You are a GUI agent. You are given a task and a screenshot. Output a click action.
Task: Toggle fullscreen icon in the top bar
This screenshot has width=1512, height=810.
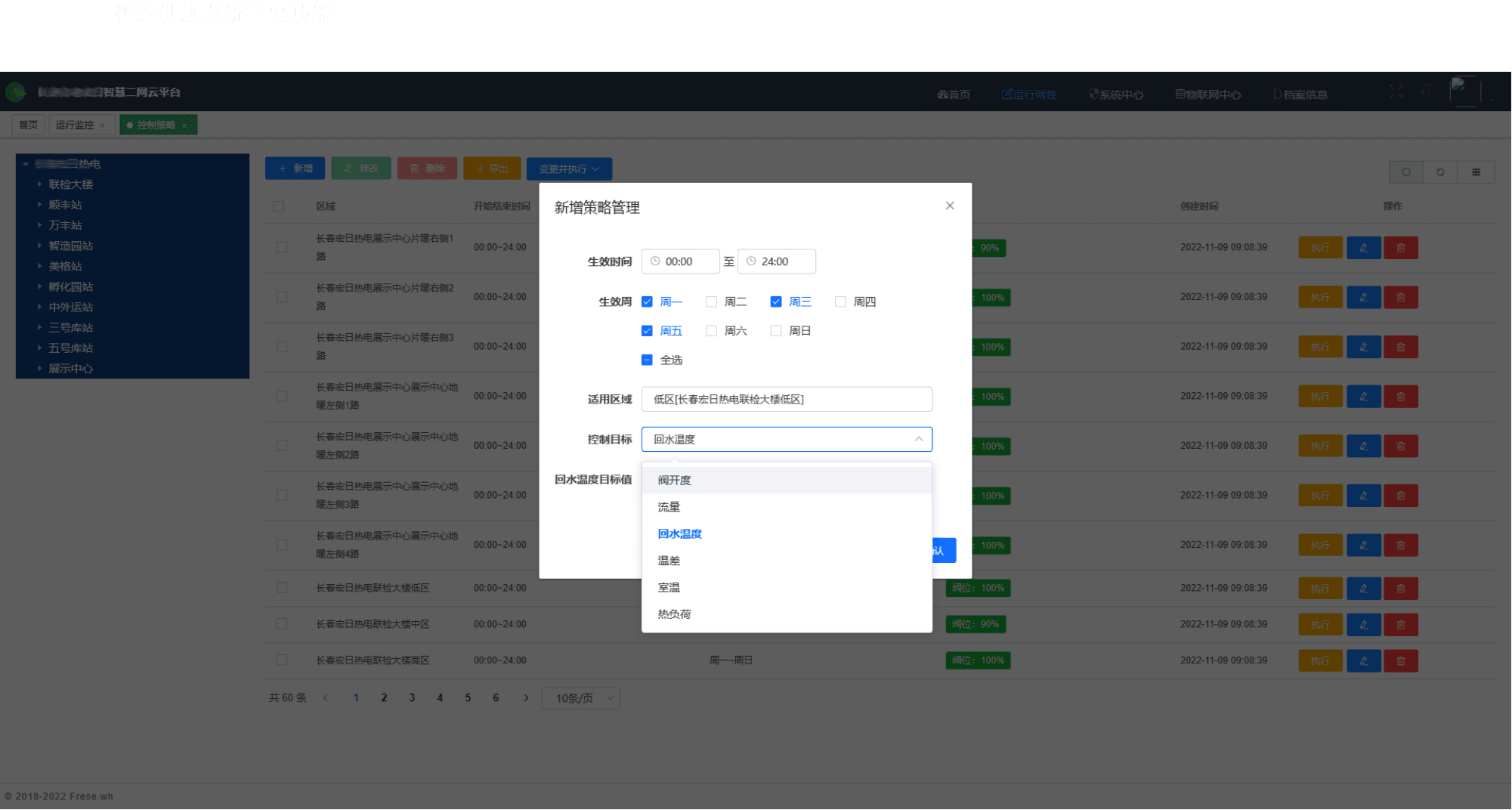pos(1396,92)
